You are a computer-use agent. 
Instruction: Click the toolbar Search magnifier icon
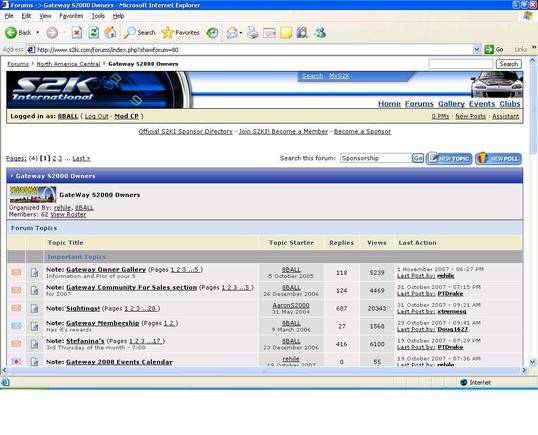pos(130,33)
